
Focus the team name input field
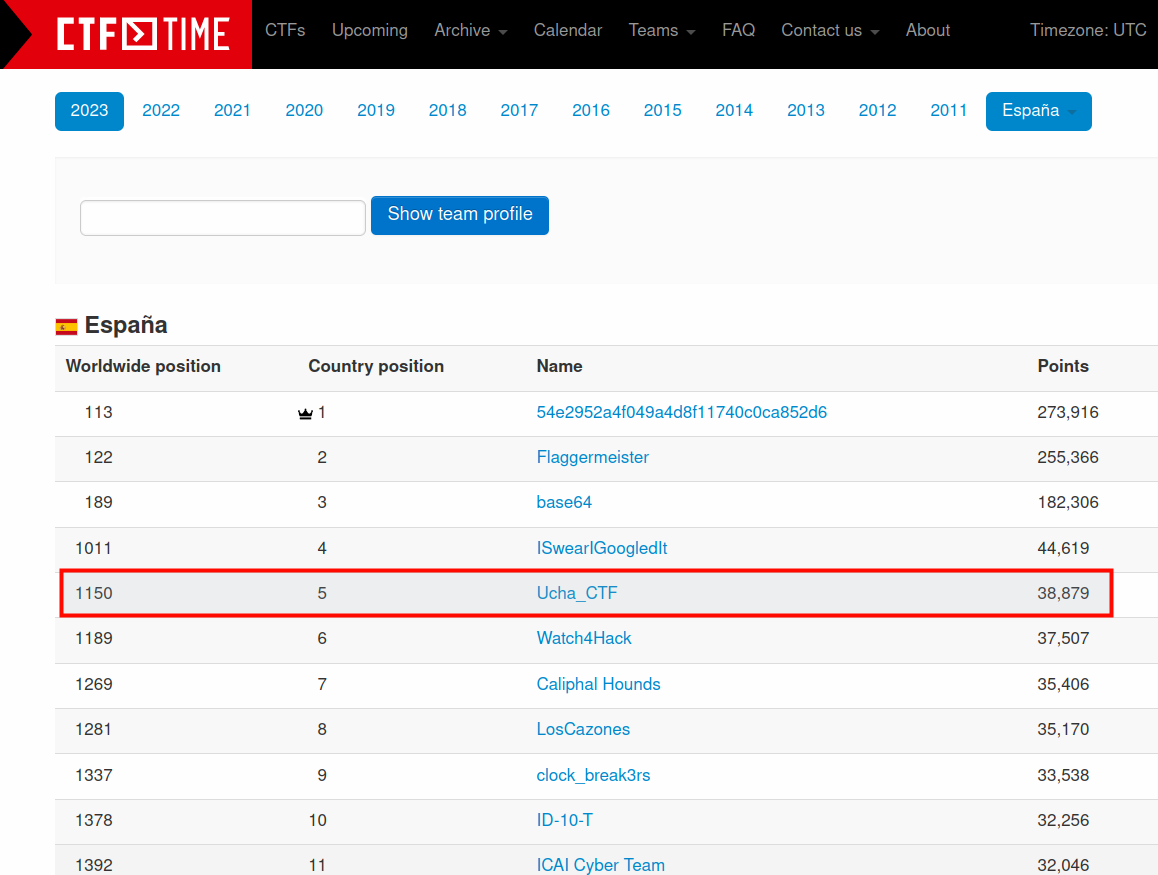(222, 218)
